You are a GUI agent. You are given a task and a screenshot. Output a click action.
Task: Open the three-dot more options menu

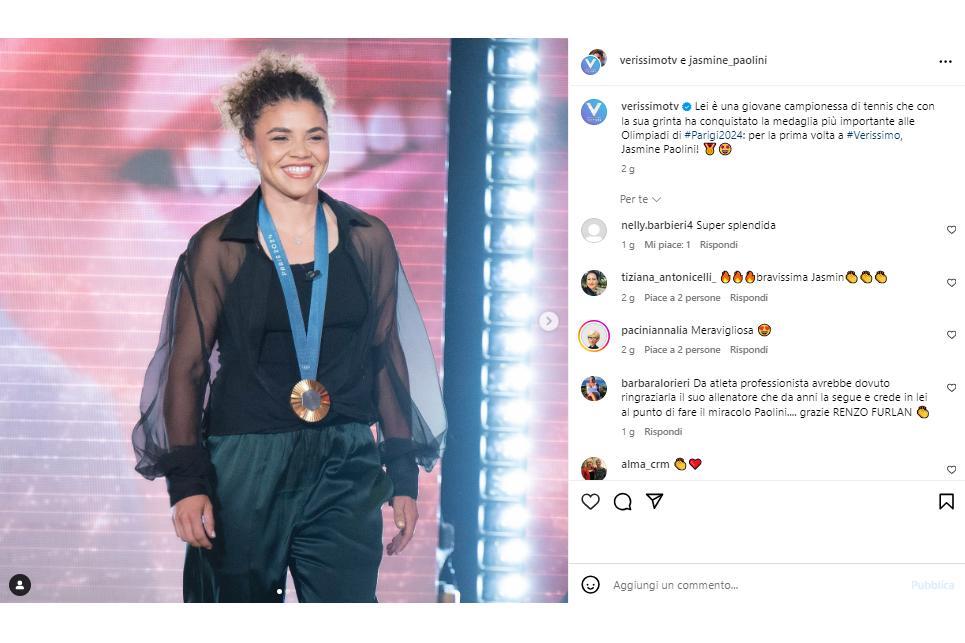tap(945, 62)
